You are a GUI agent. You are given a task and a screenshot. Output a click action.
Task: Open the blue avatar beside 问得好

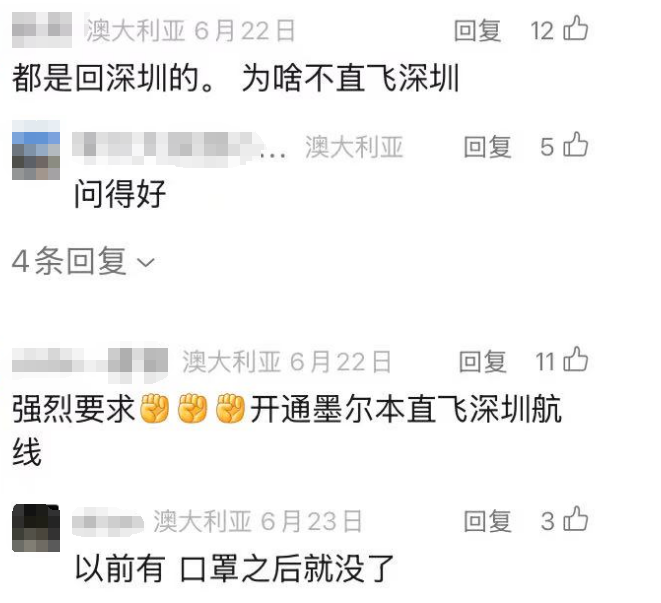click(x=36, y=150)
